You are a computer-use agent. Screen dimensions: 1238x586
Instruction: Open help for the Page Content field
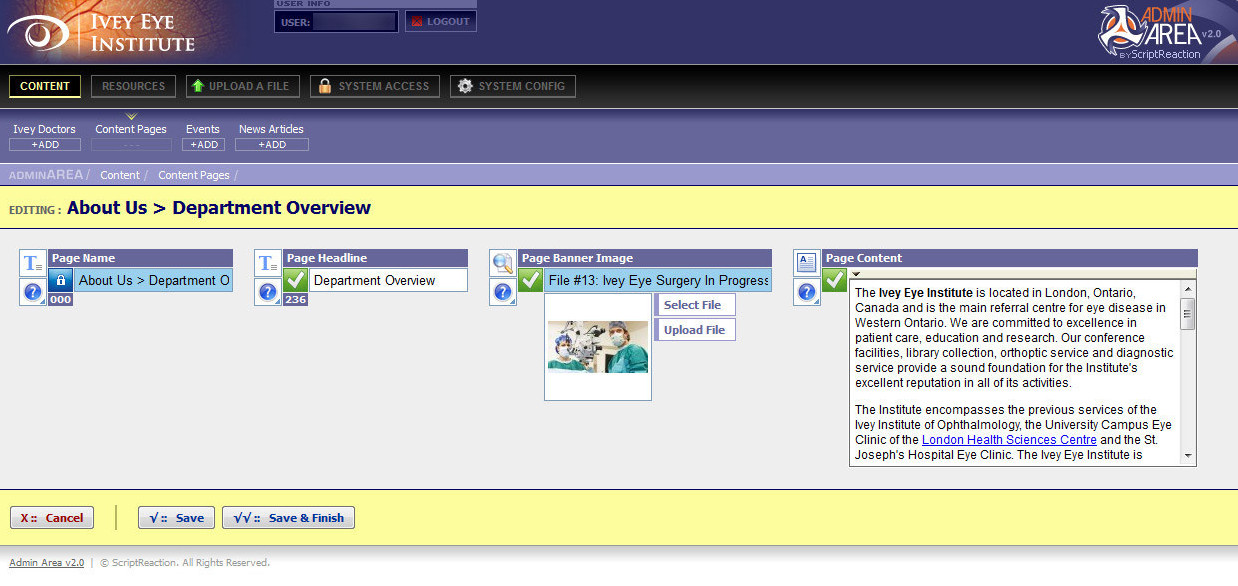(x=807, y=292)
